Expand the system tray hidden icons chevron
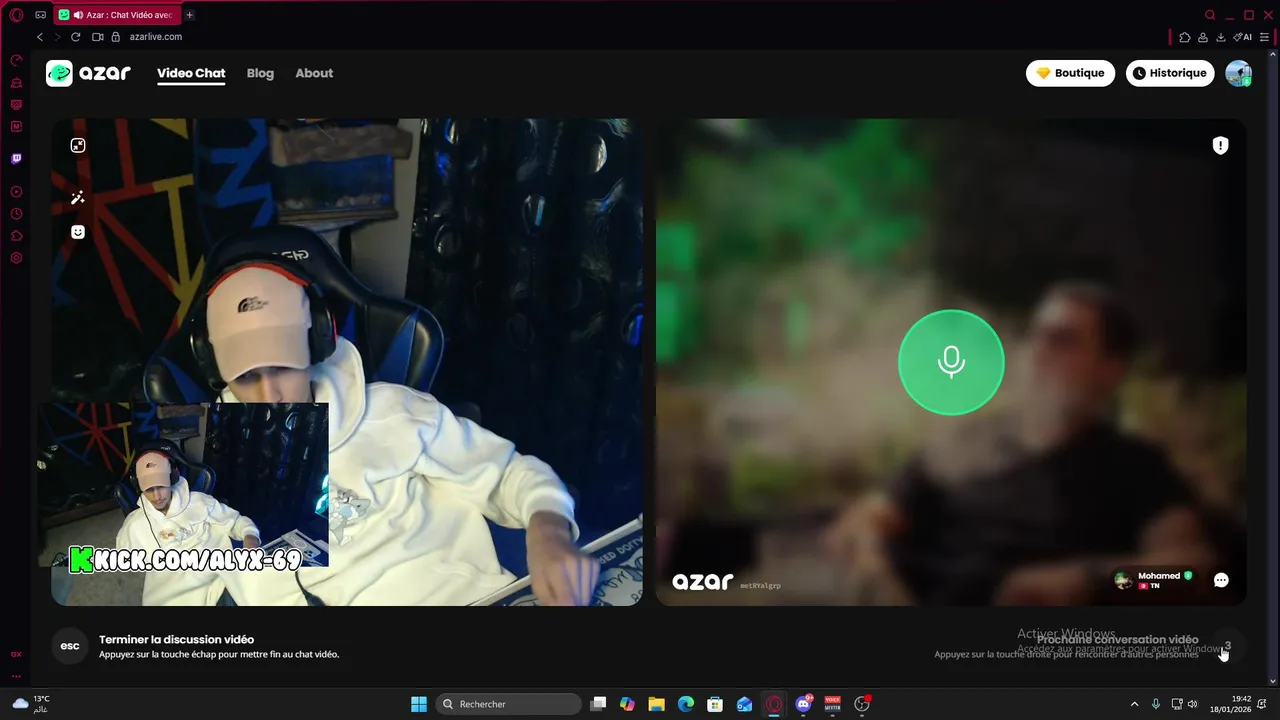Image resolution: width=1280 pixels, height=720 pixels. click(x=1134, y=704)
